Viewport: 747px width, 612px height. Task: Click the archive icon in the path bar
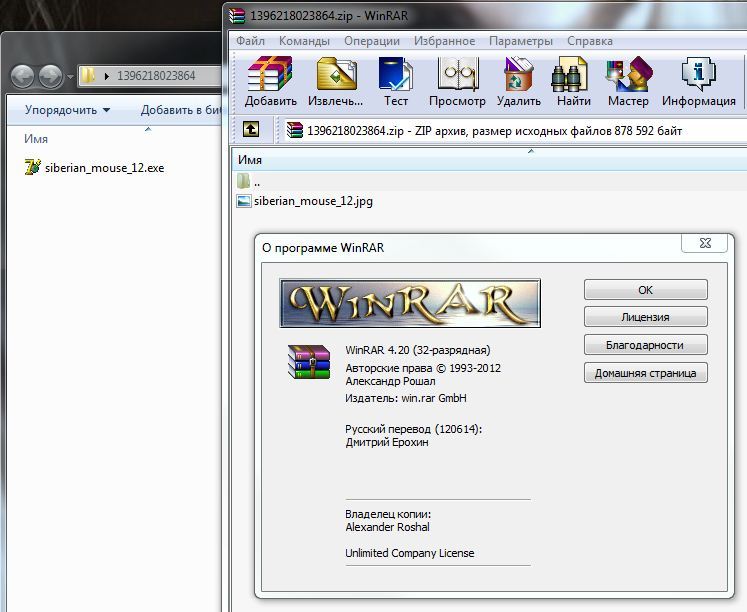pos(295,130)
